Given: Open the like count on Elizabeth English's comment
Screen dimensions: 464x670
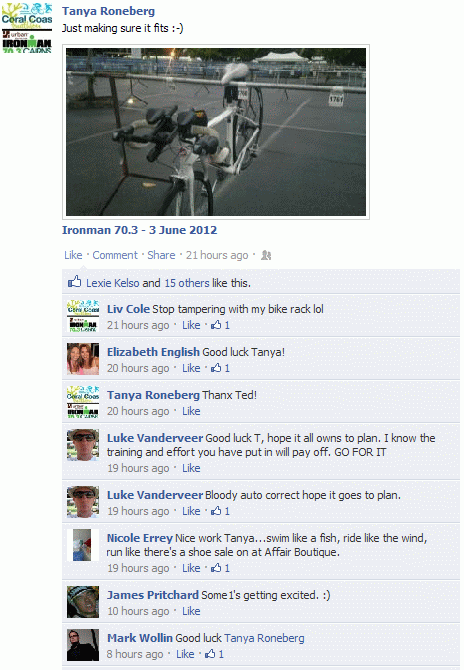Looking at the screenshot, I should 220,368.
